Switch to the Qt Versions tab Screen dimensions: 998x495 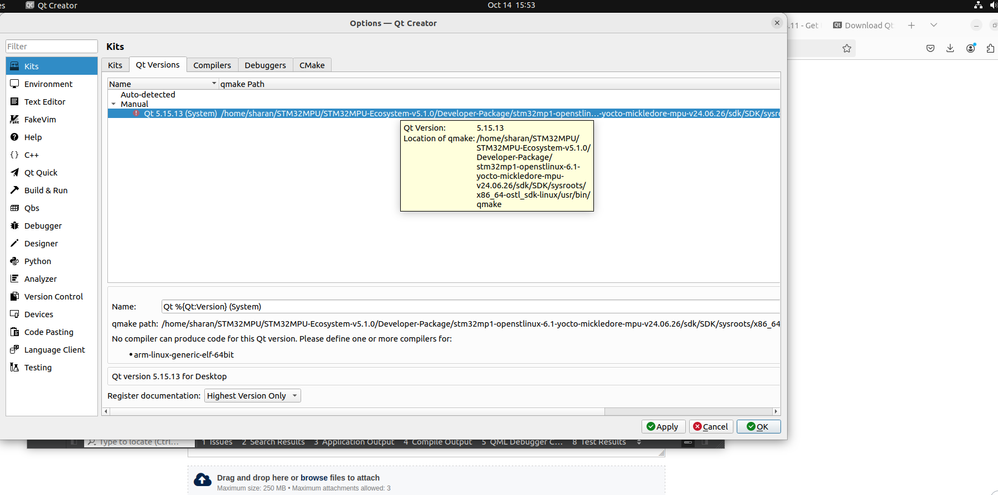pyautogui.click(x=157, y=64)
